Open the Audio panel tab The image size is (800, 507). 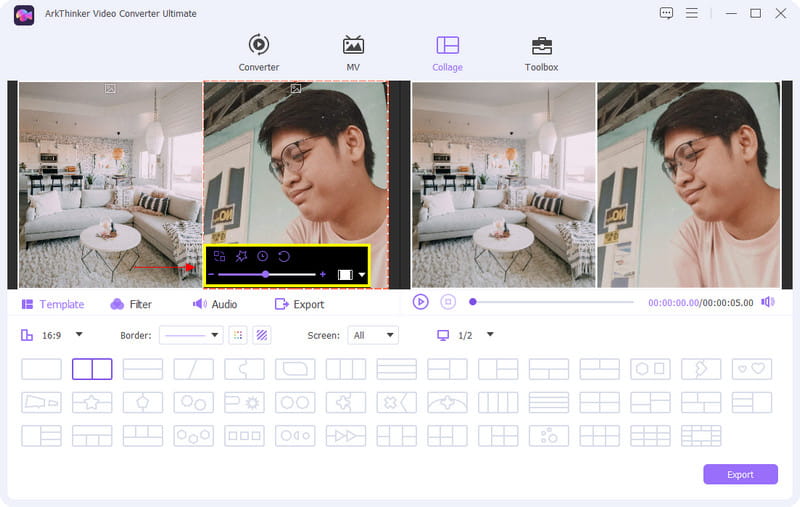[215, 305]
